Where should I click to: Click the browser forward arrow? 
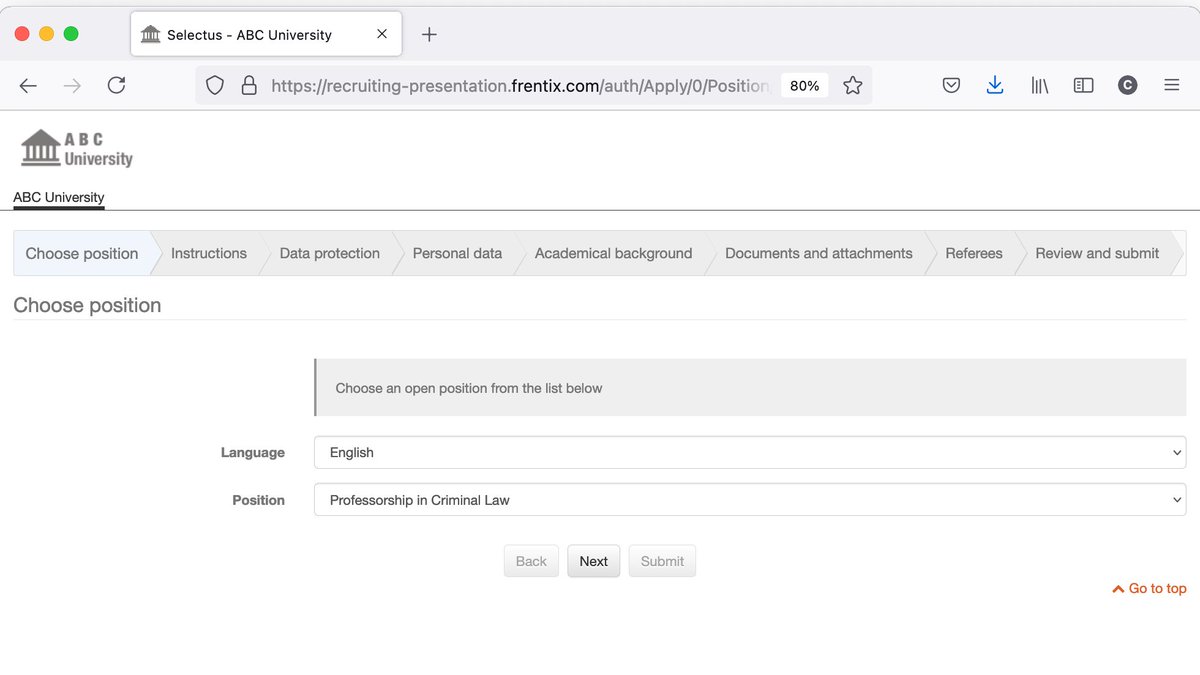tap(72, 86)
